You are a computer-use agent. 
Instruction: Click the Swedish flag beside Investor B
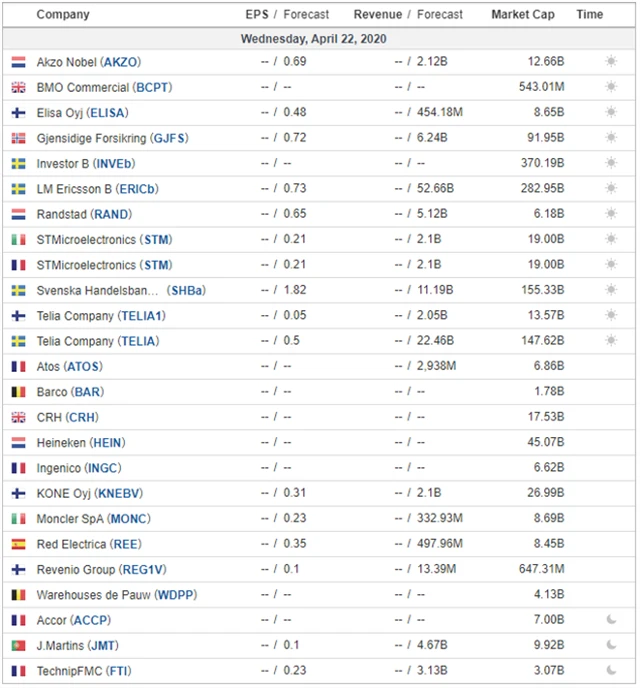(x=18, y=163)
